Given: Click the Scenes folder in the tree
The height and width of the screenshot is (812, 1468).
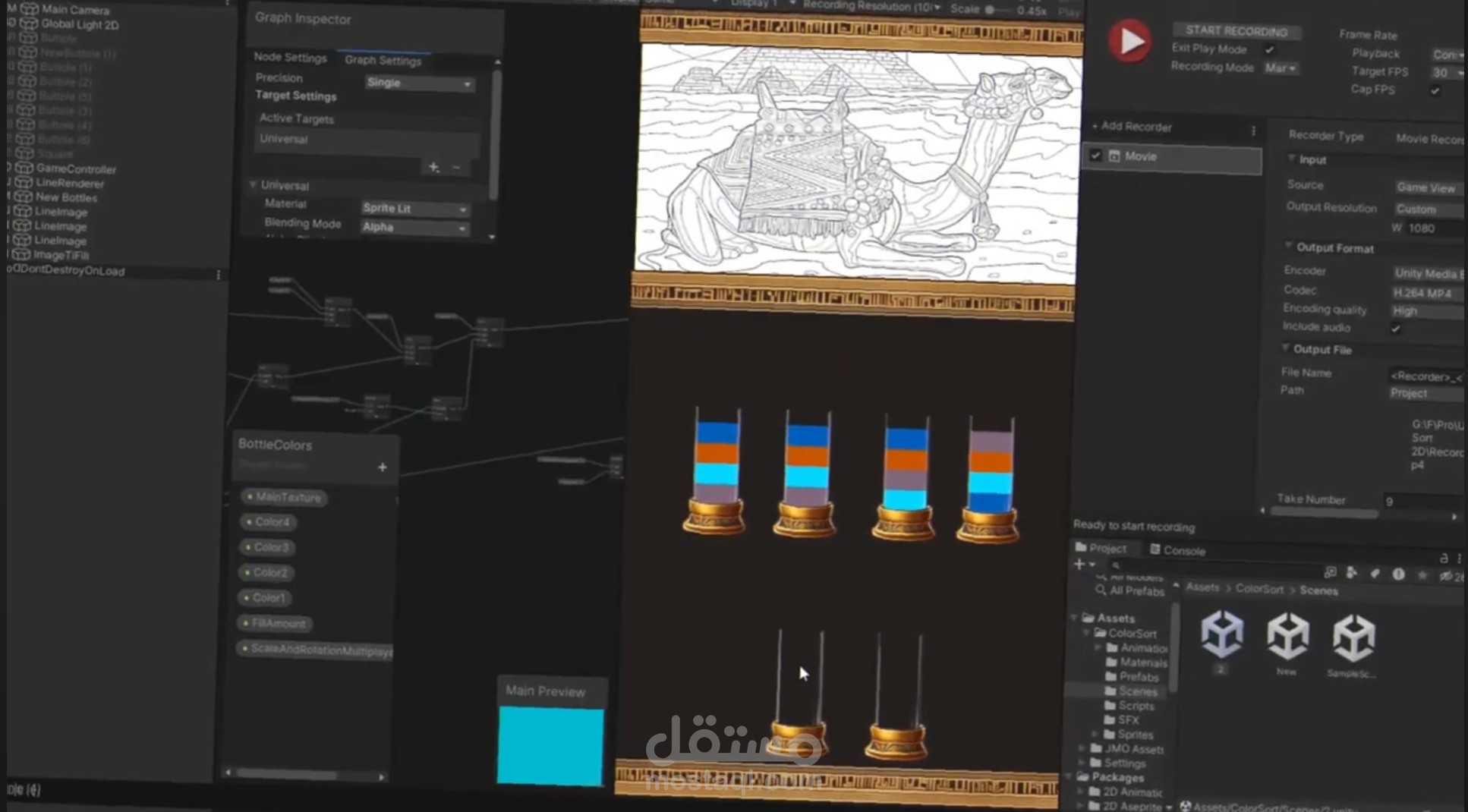Looking at the screenshot, I should (x=1130, y=691).
